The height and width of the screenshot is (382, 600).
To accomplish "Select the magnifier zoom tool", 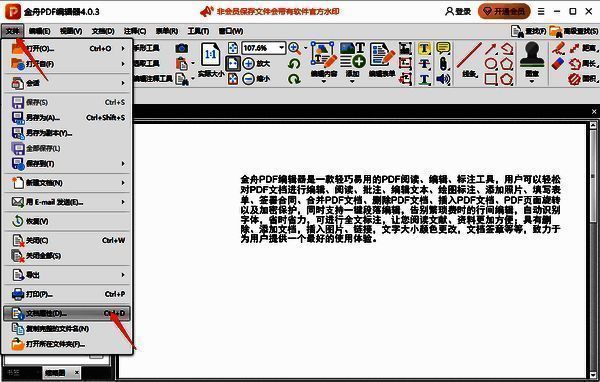I will point(294,48).
